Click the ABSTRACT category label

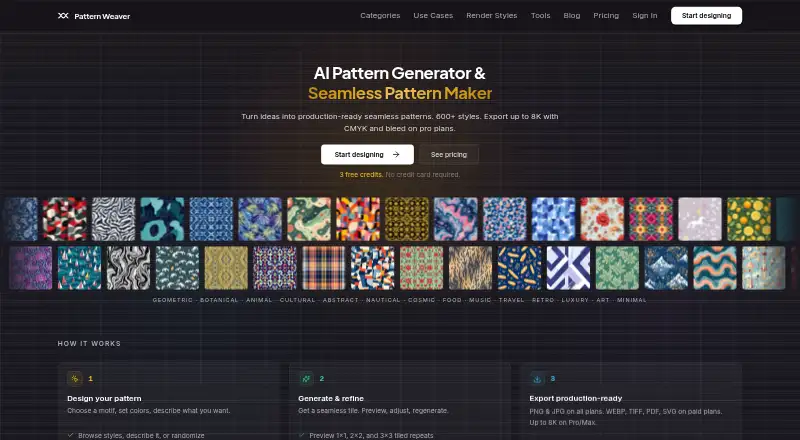(x=341, y=300)
